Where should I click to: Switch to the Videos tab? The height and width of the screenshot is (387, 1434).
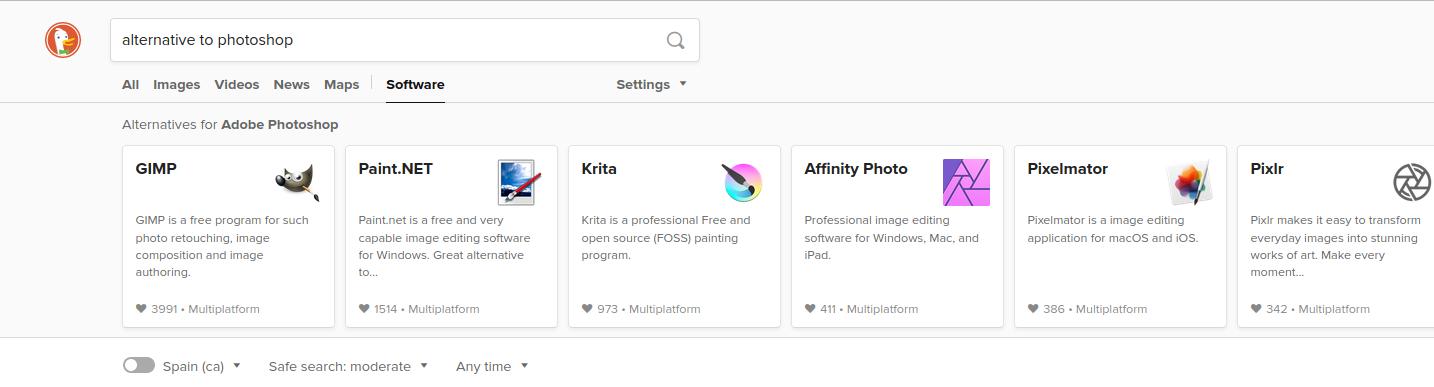coord(237,85)
